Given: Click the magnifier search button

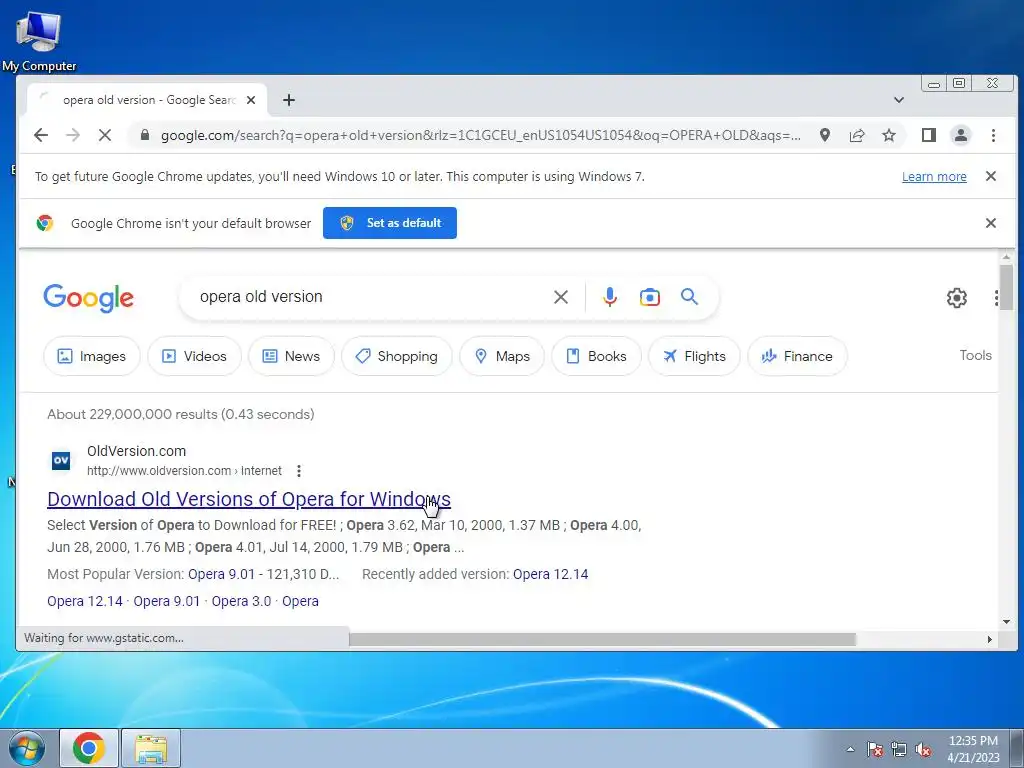Looking at the screenshot, I should (x=689, y=296).
